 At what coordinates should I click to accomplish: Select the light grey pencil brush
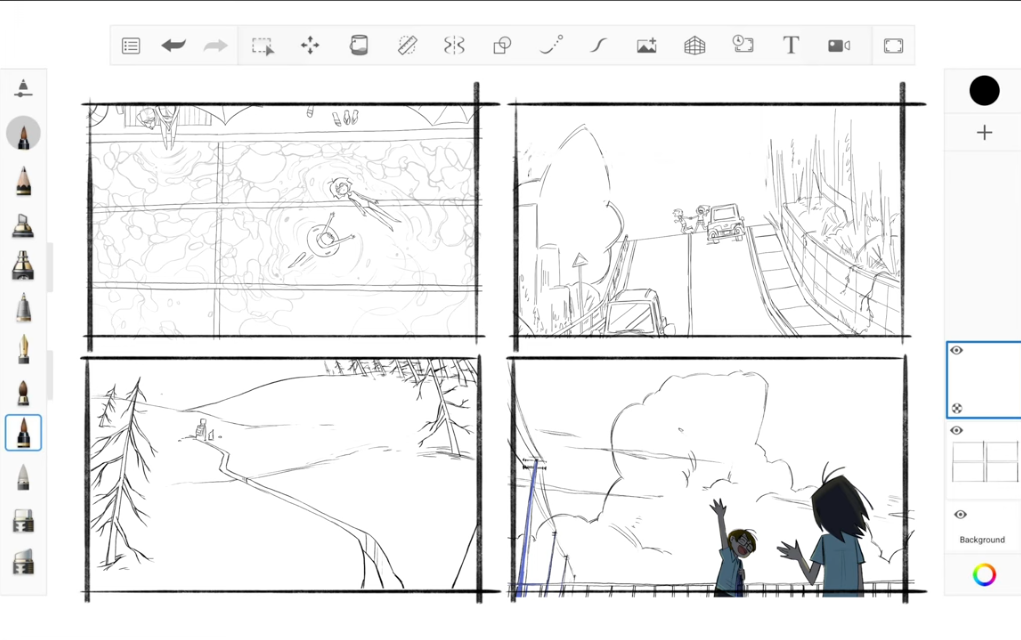coord(23,477)
